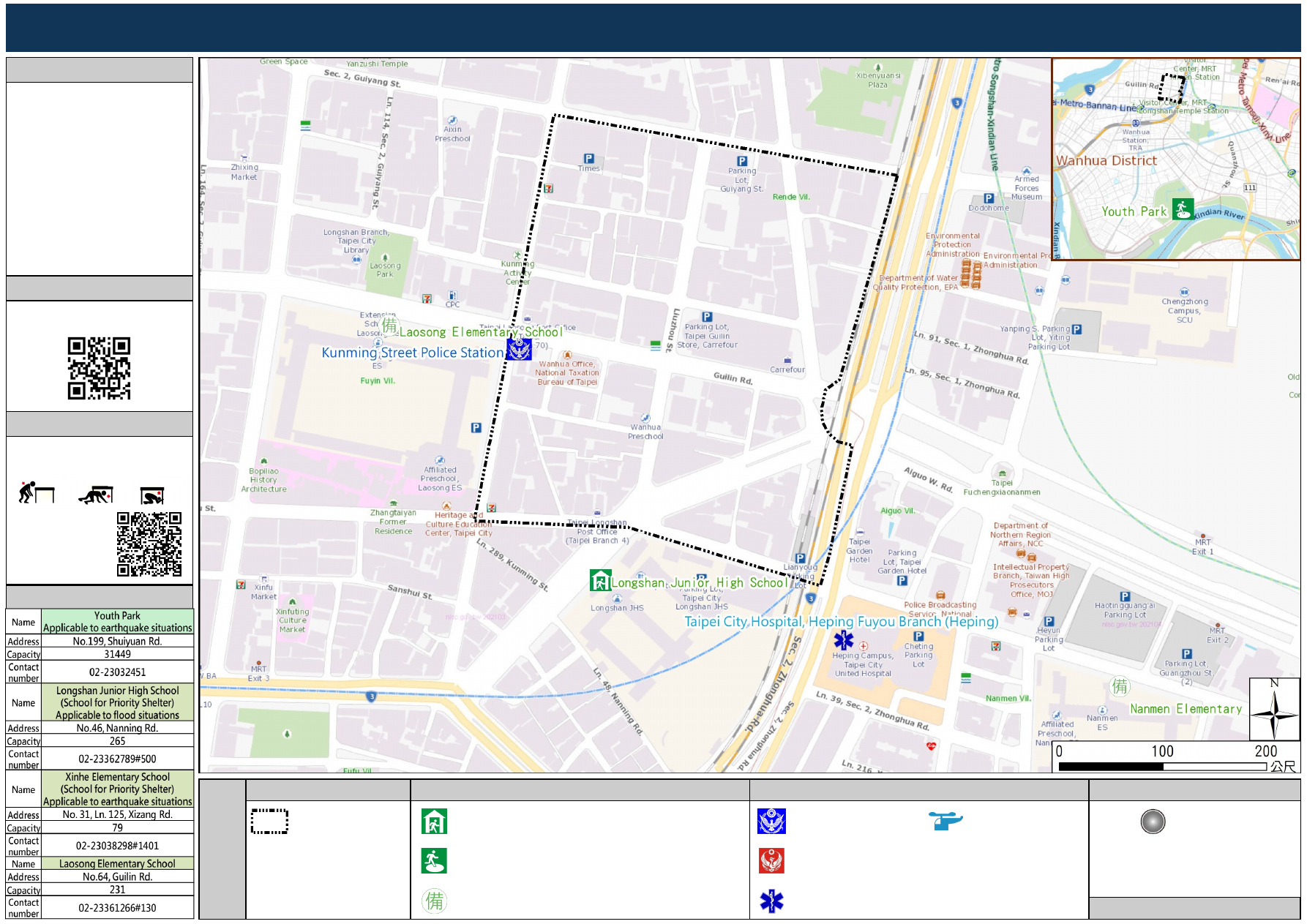1307x924 pixels.
Task: Click the green shelter icon beside Longshan Junior High School
Action: pyautogui.click(x=600, y=581)
